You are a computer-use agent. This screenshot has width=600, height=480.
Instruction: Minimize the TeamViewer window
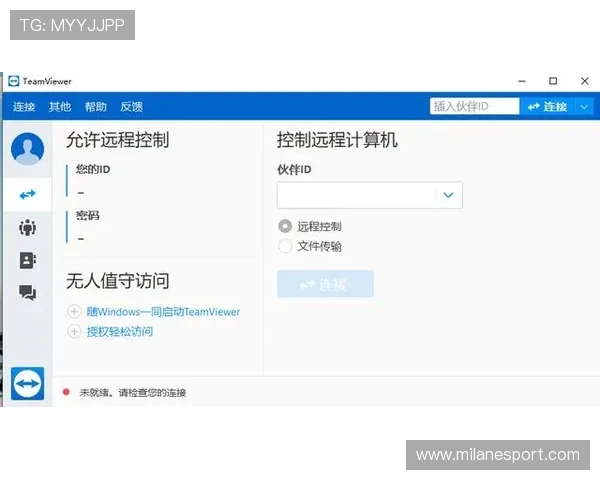[x=522, y=81]
